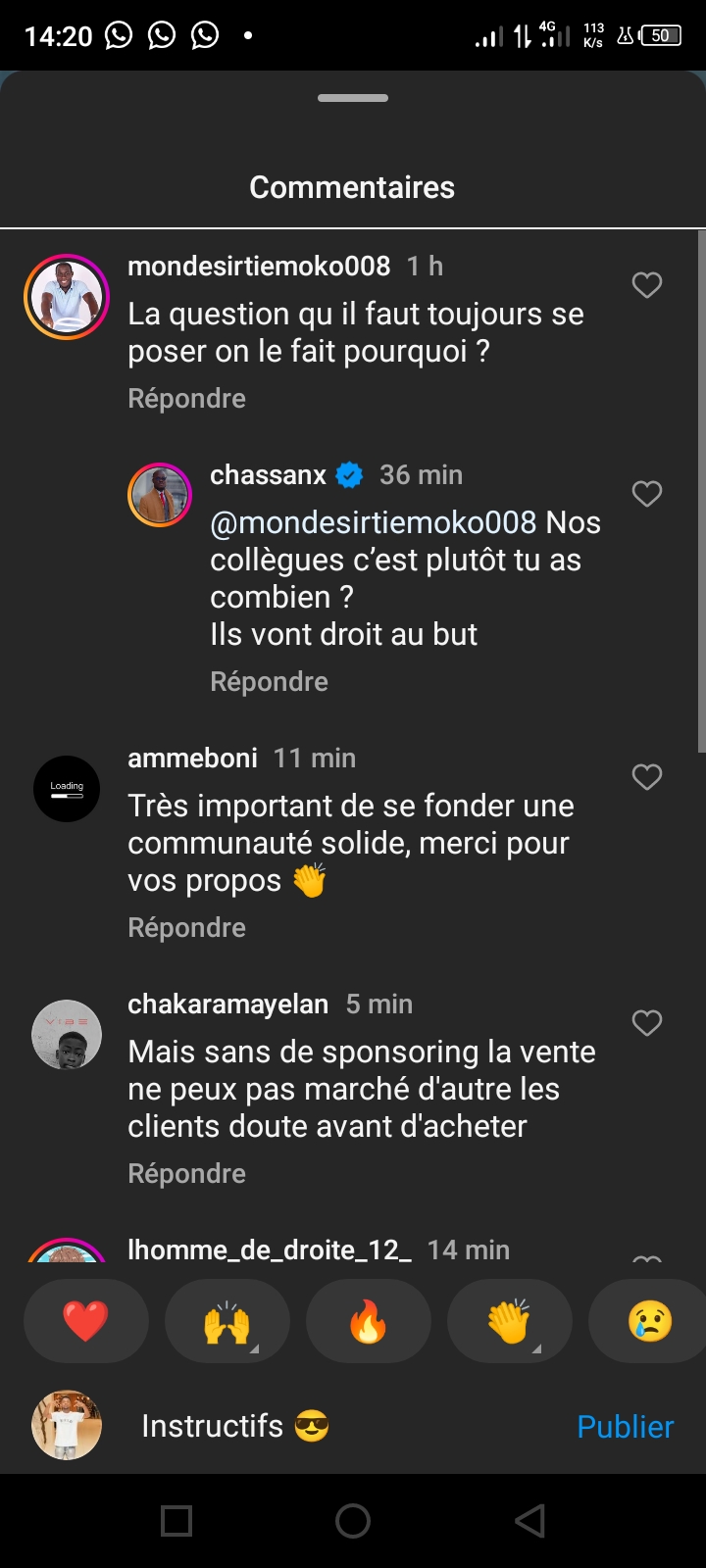Image resolution: width=706 pixels, height=1568 pixels.
Task: Open chassanx's profile avatar
Action: coord(160,495)
